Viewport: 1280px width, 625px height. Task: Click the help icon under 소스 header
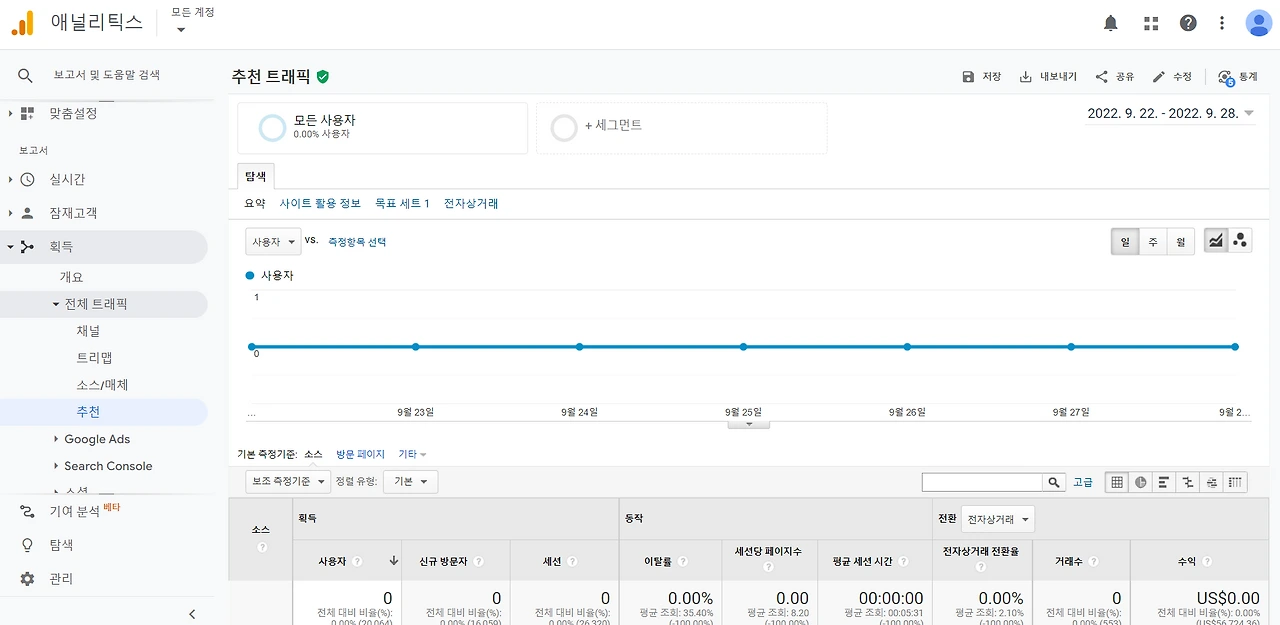coord(262,547)
